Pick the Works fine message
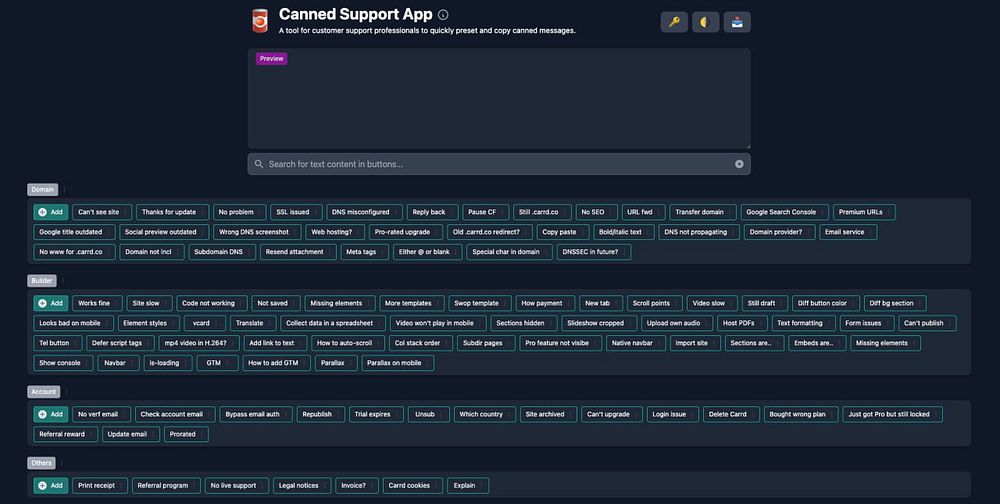1000x504 pixels. pos(98,303)
